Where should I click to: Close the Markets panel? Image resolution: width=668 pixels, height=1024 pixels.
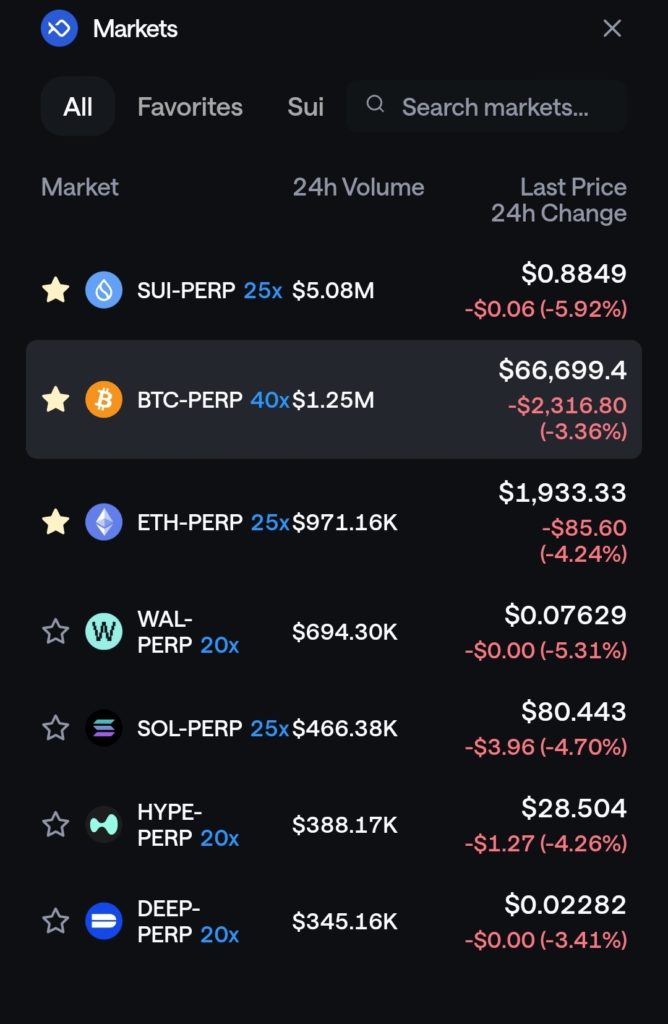[612, 29]
